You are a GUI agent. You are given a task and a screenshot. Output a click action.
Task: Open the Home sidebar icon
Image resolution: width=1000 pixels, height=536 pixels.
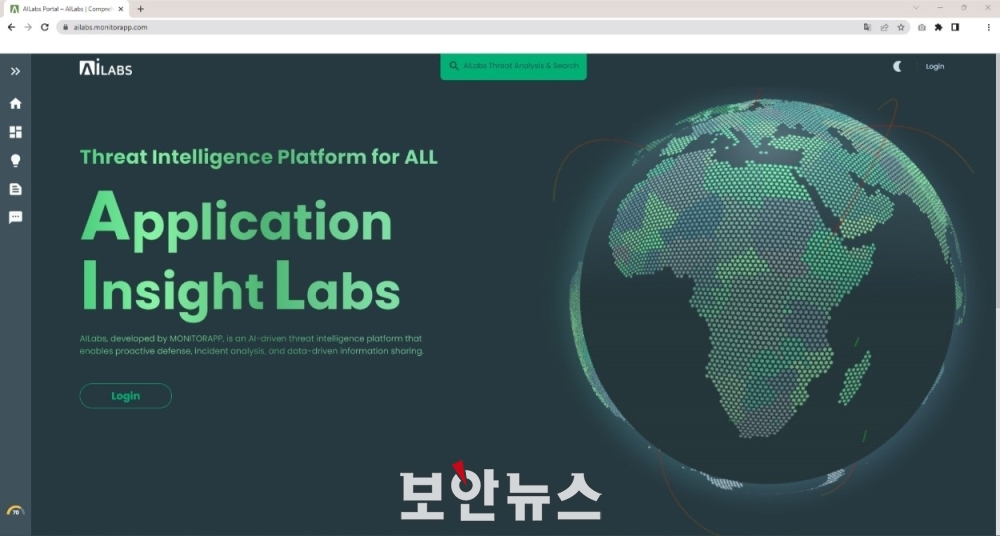coord(15,103)
